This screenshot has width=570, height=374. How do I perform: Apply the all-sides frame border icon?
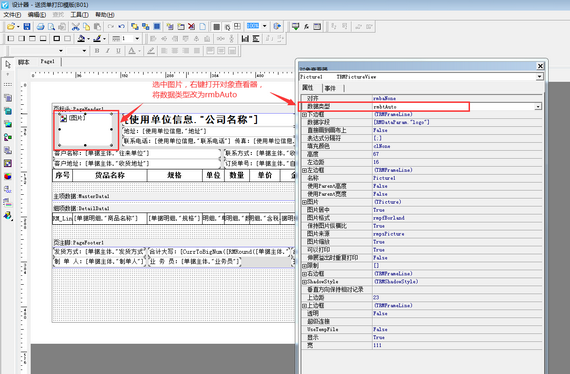[x=57, y=39]
